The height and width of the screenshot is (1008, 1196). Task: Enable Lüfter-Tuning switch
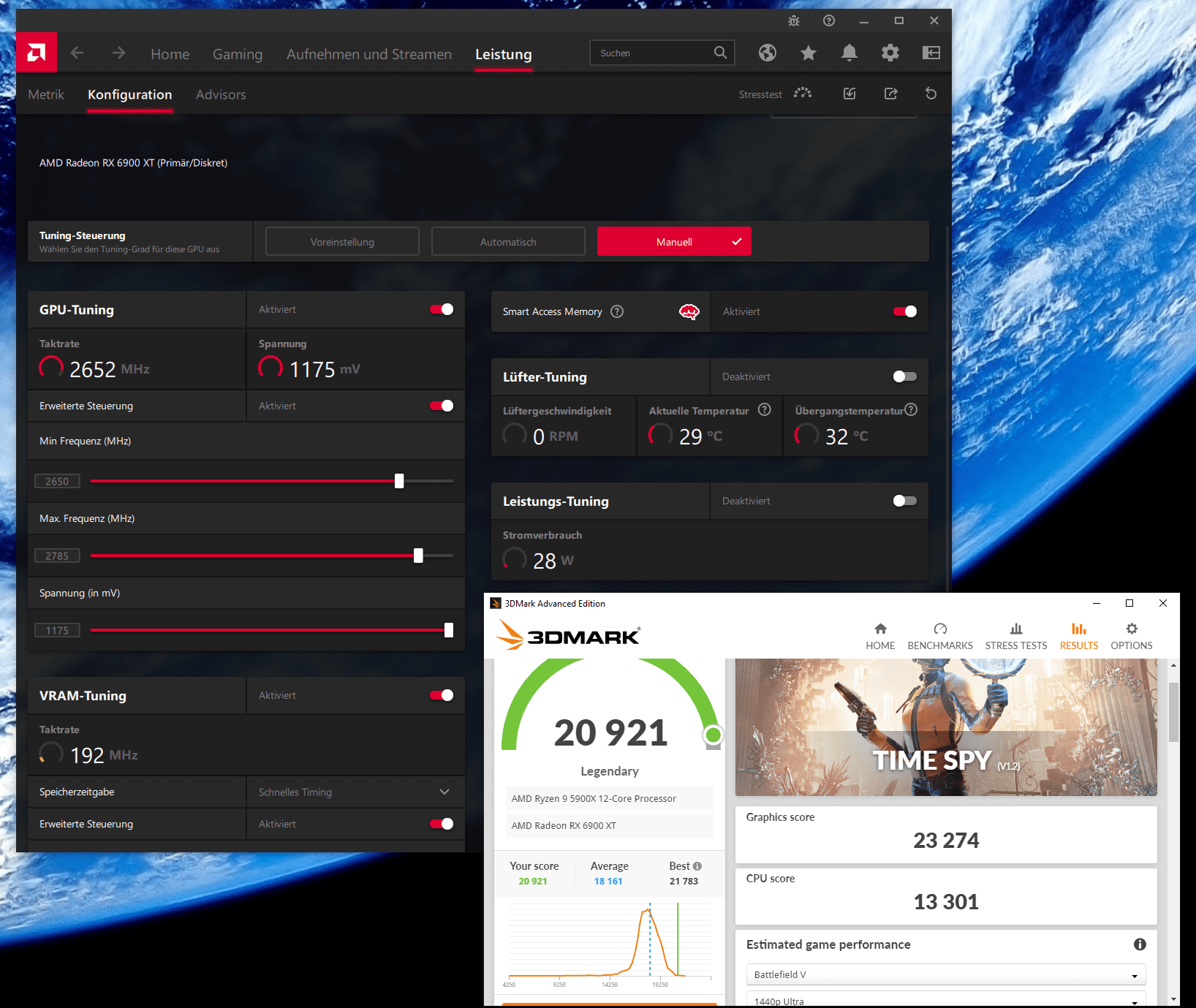point(905,376)
